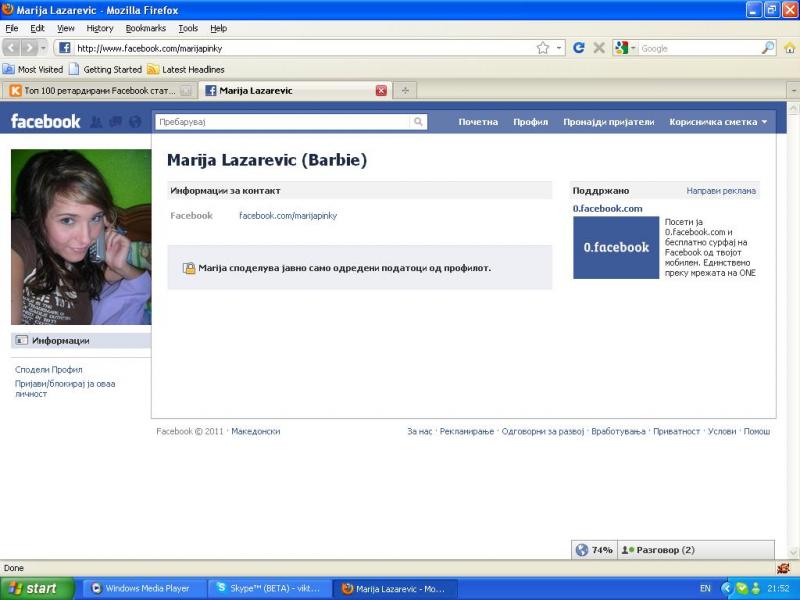Switch to the Топ 100 Facebook статуси tab

[x=99, y=91]
